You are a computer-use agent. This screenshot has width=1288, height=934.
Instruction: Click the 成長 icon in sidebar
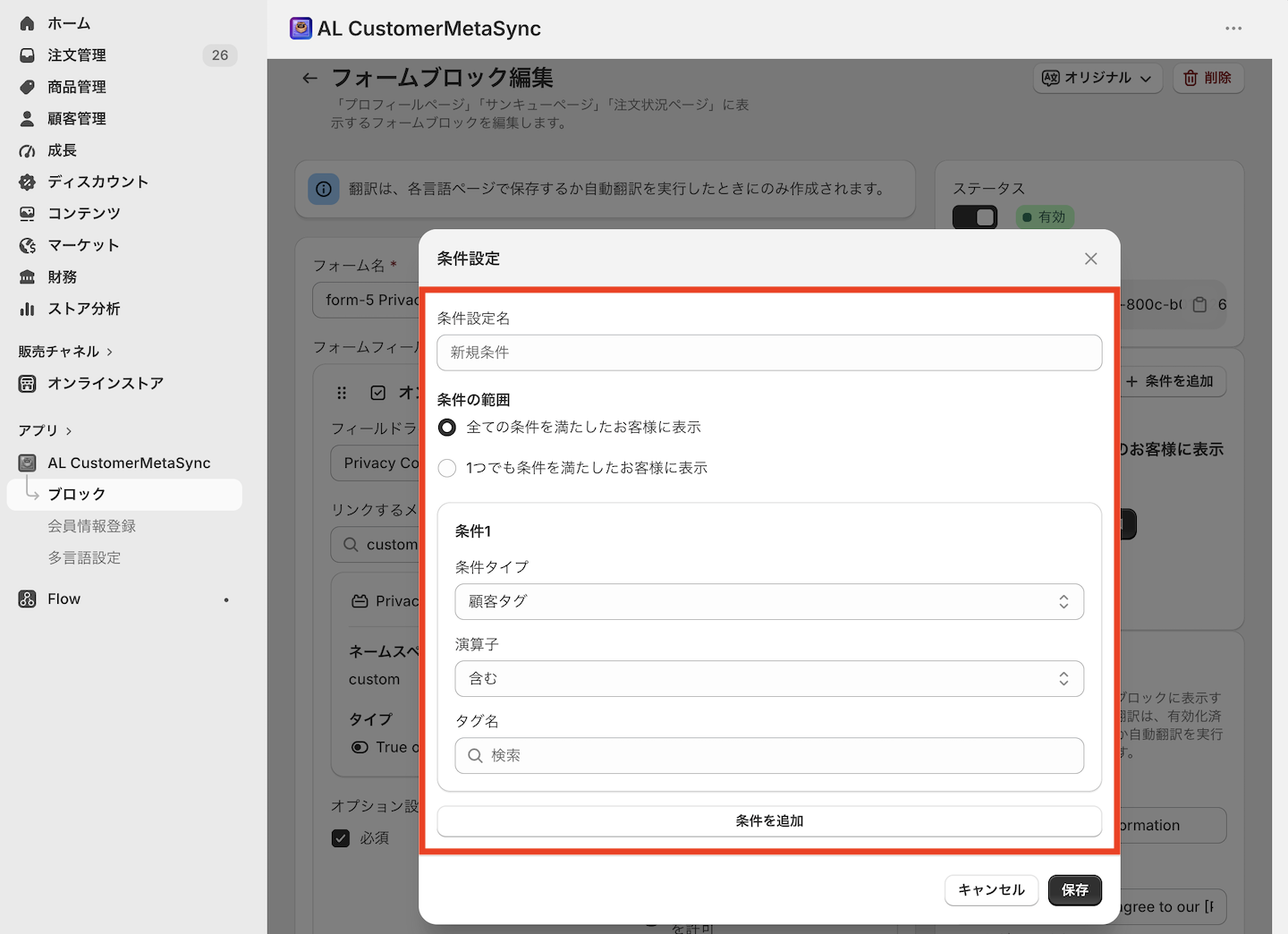tap(28, 150)
